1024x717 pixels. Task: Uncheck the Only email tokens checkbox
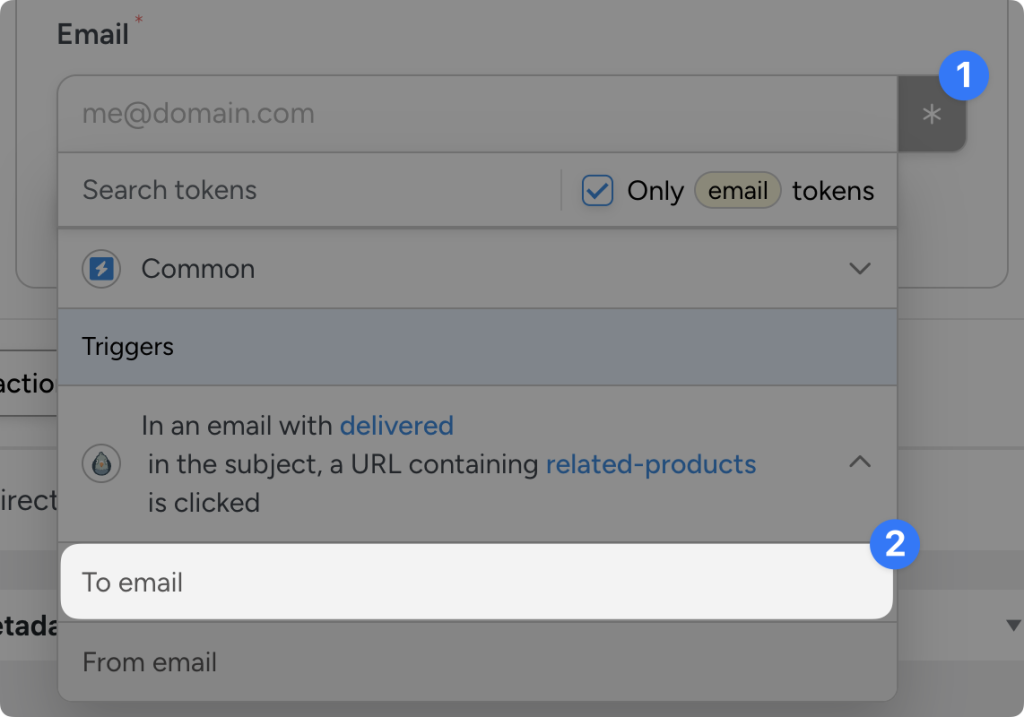tap(597, 190)
